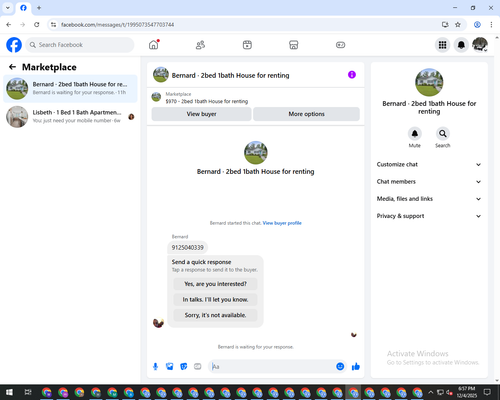Choose a sticker icon
The width and height of the screenshot is (500, 400).
click(x=184, y=367)
